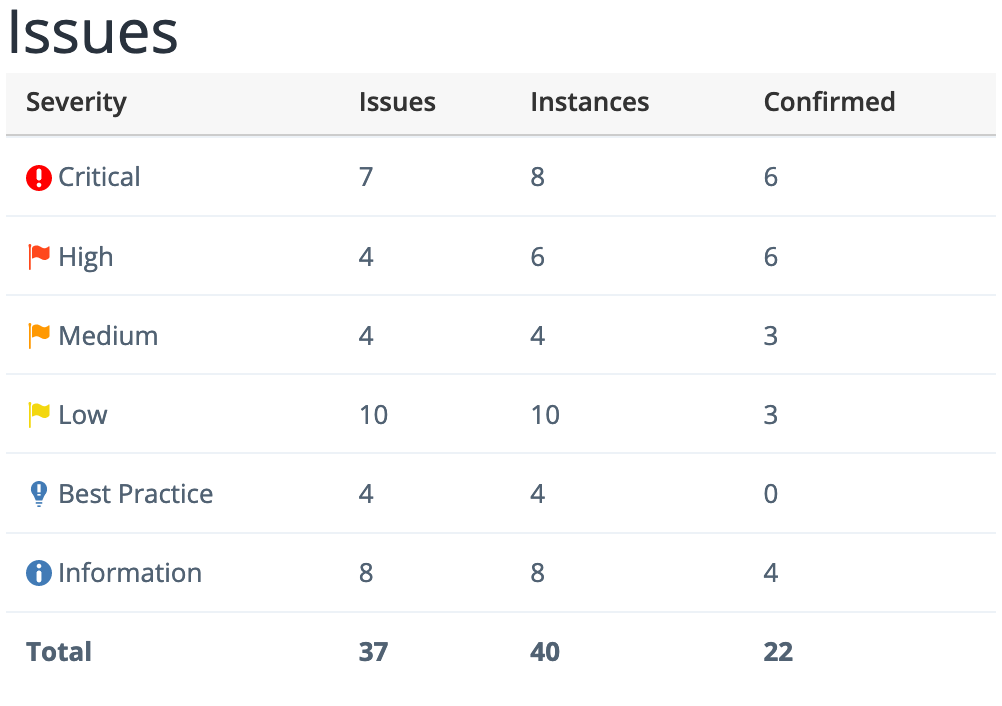The height and width of the screenshot is (706, 1002).
Task: Click the Issues column header
Action: point(397,102)
